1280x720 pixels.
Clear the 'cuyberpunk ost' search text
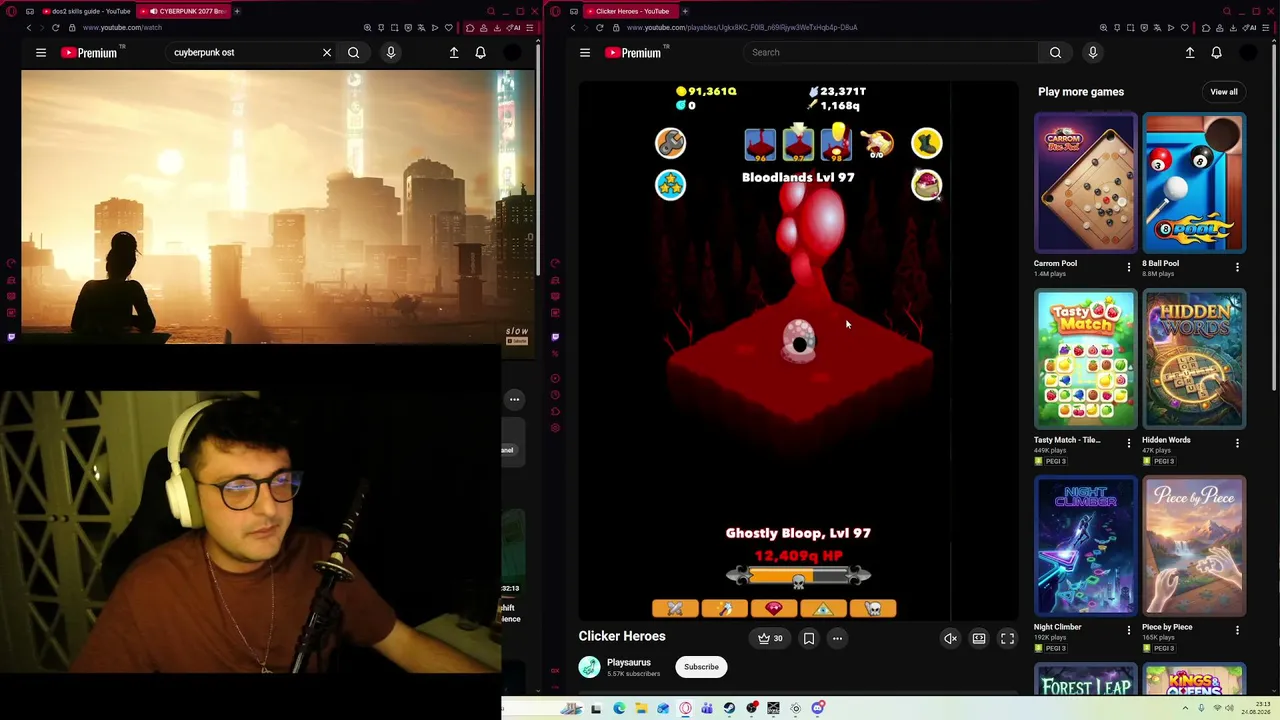(327, 52)
